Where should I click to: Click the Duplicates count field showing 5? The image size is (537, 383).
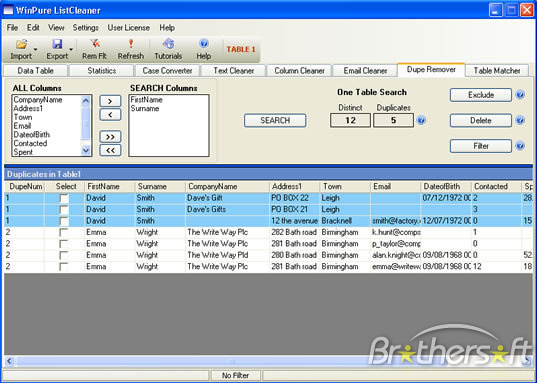click(394, 121)
